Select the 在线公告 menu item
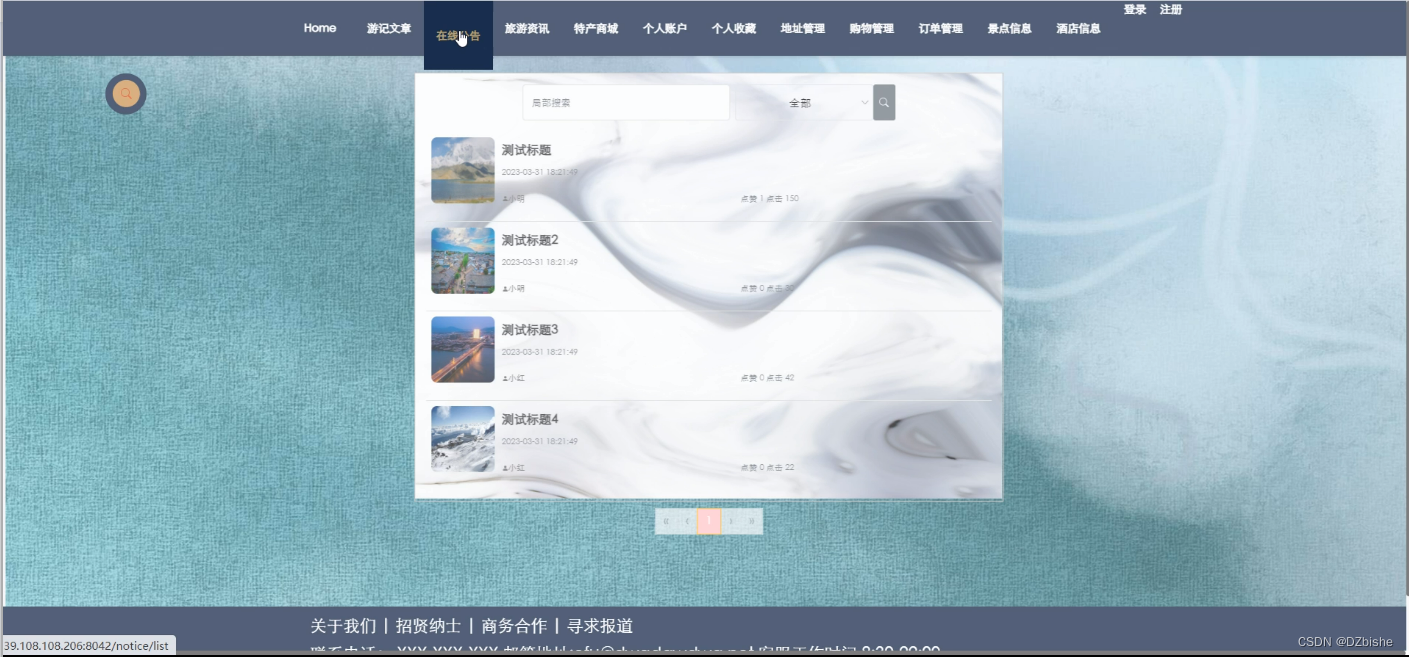1409x657 pixels. click(x=458, y=35)
